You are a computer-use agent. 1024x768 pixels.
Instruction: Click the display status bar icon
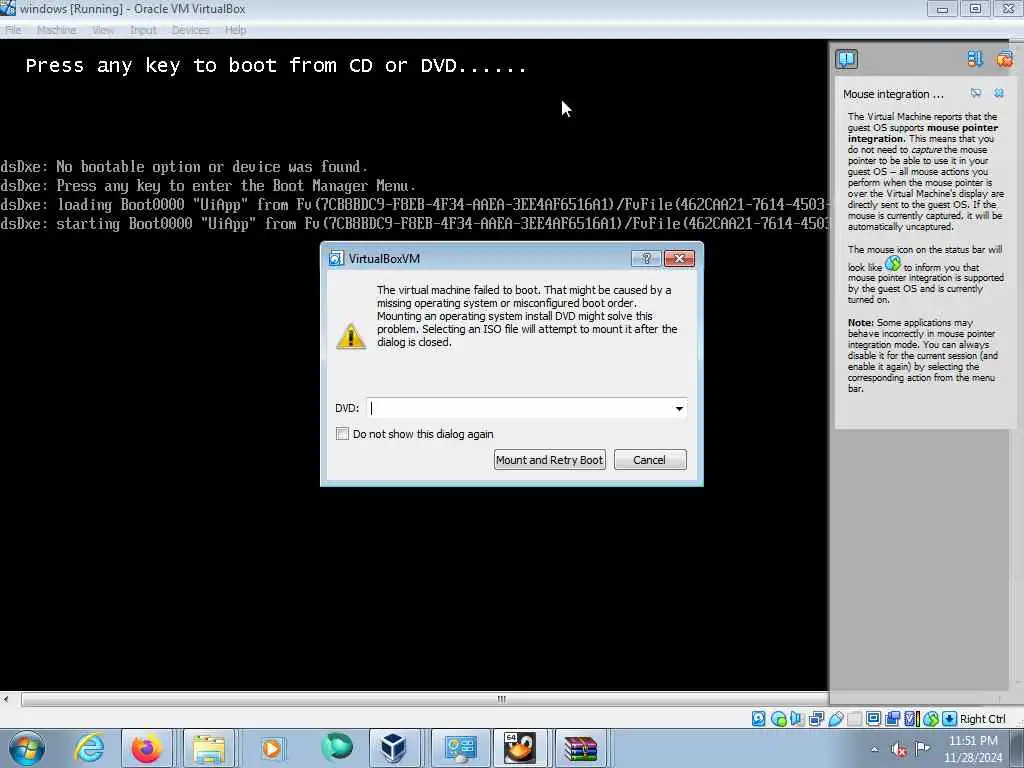pos(873,719)
